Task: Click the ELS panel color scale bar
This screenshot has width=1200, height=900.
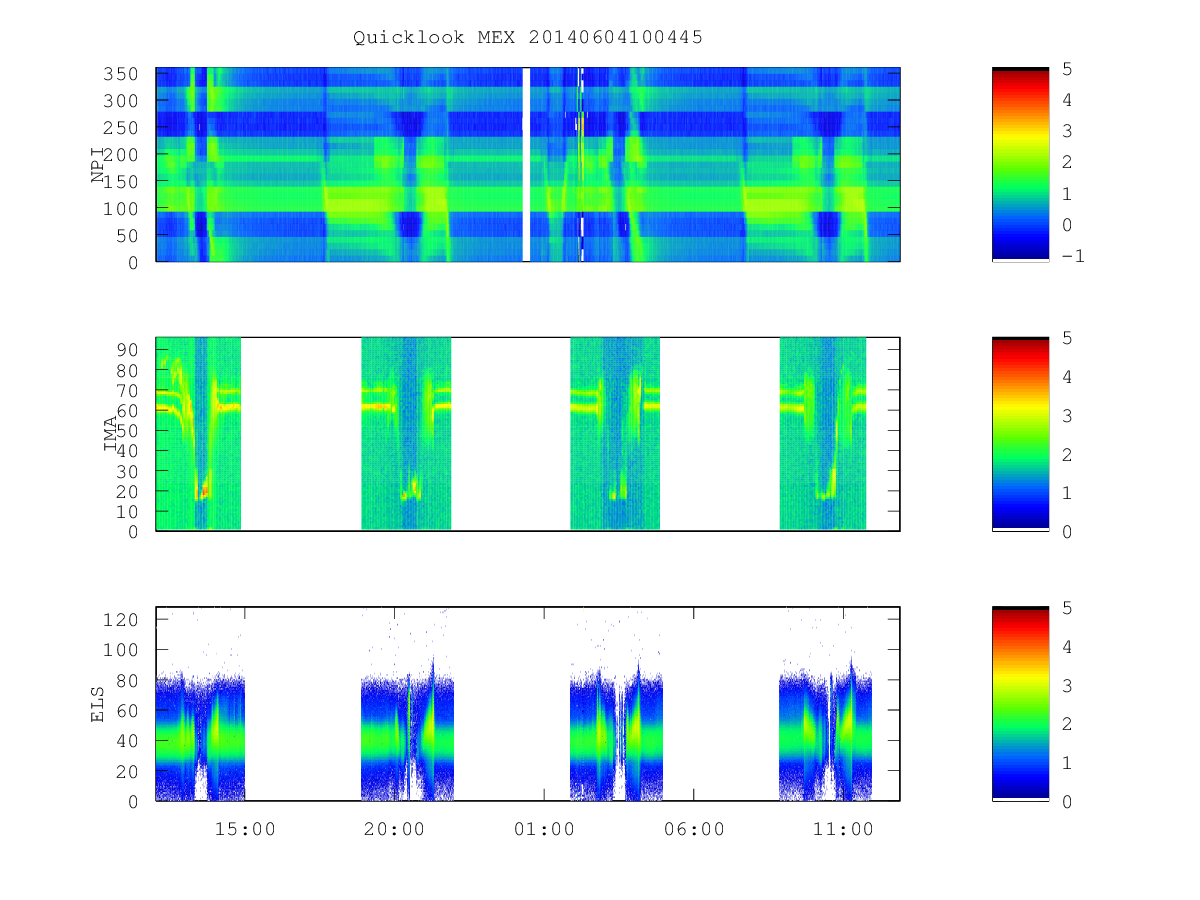Action: (1020, 704)
